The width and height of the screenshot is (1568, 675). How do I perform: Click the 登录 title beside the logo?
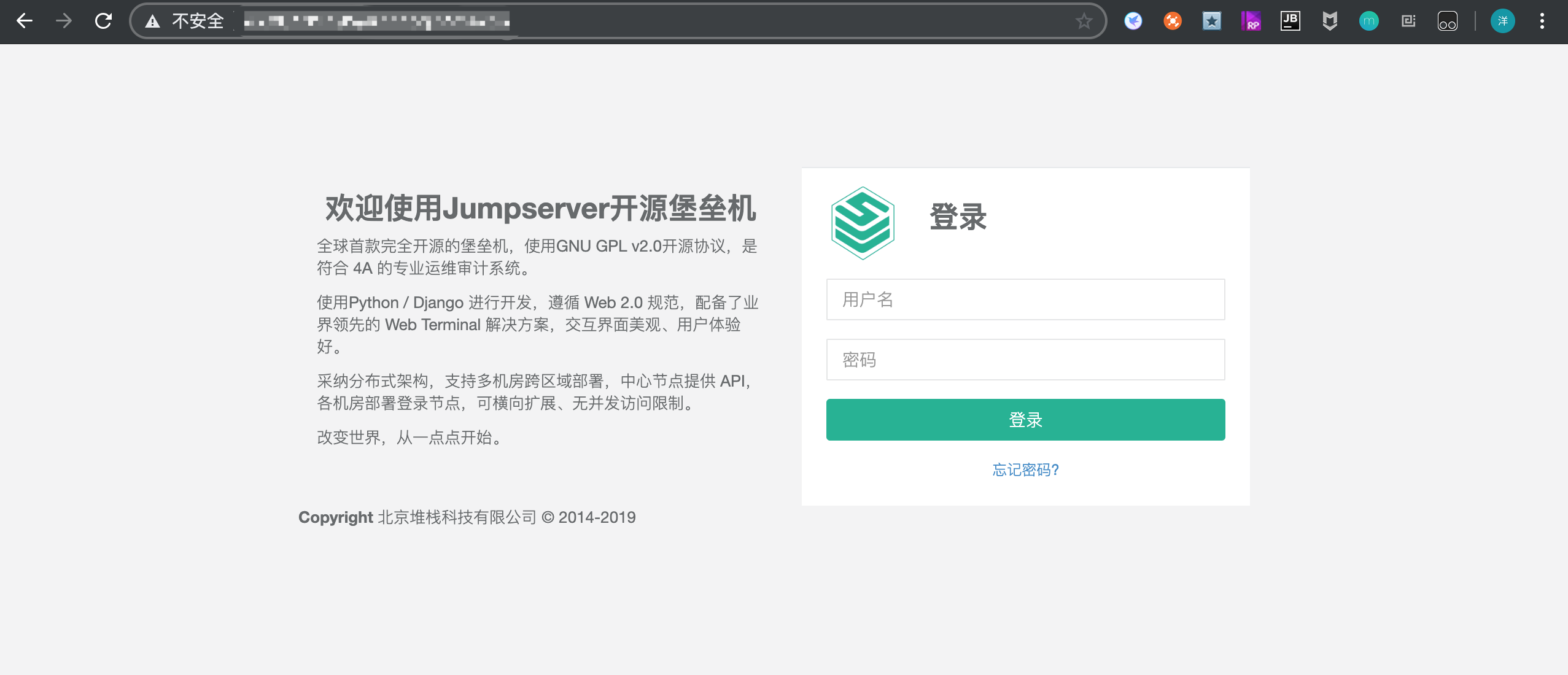click(x=958, y=217)
